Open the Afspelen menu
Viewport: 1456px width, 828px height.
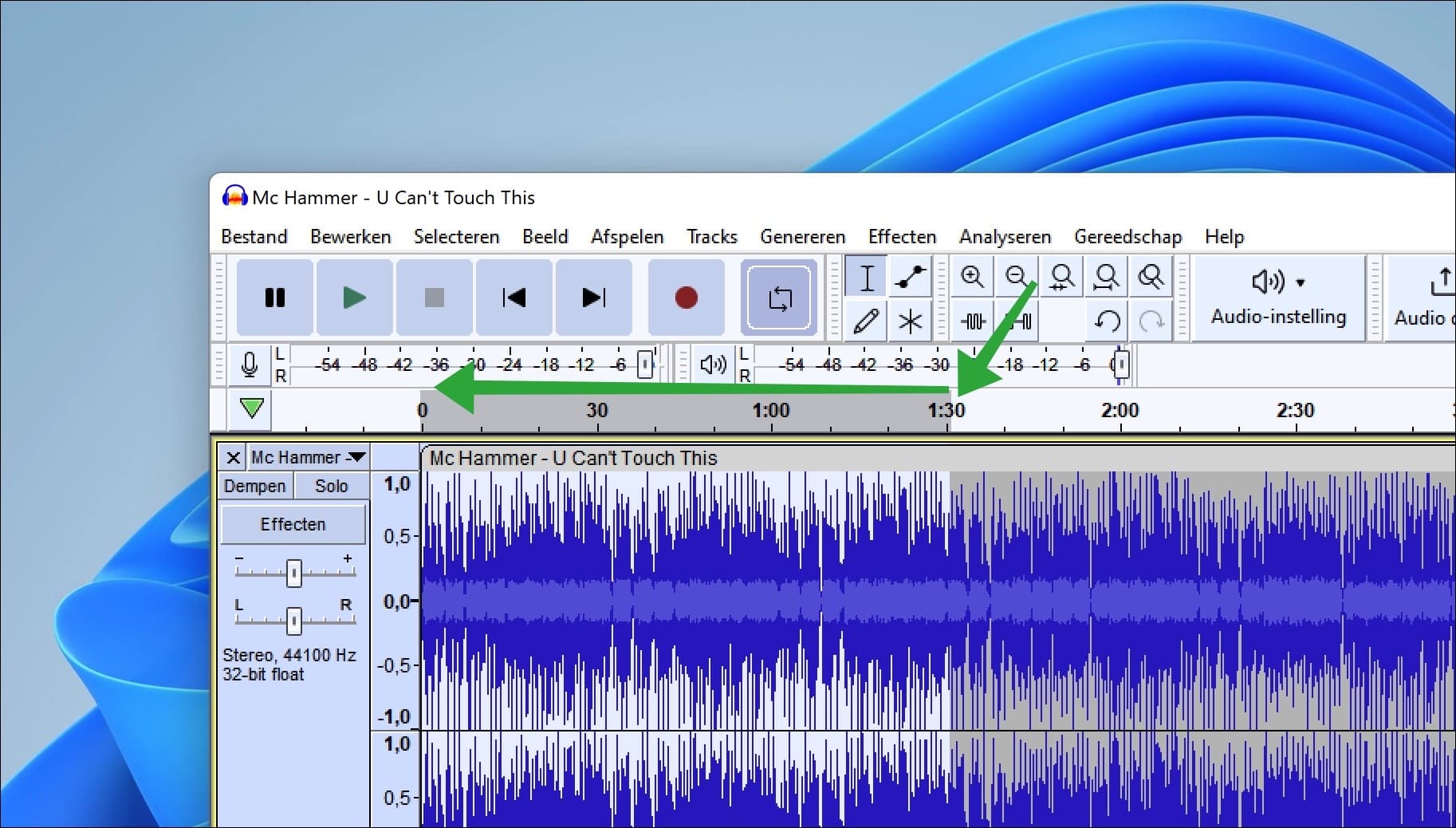coord(627,237)
